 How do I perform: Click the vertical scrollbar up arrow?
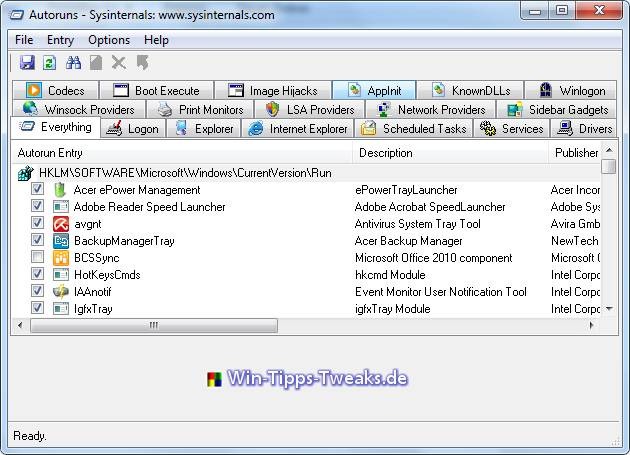[x=609, y=150]
